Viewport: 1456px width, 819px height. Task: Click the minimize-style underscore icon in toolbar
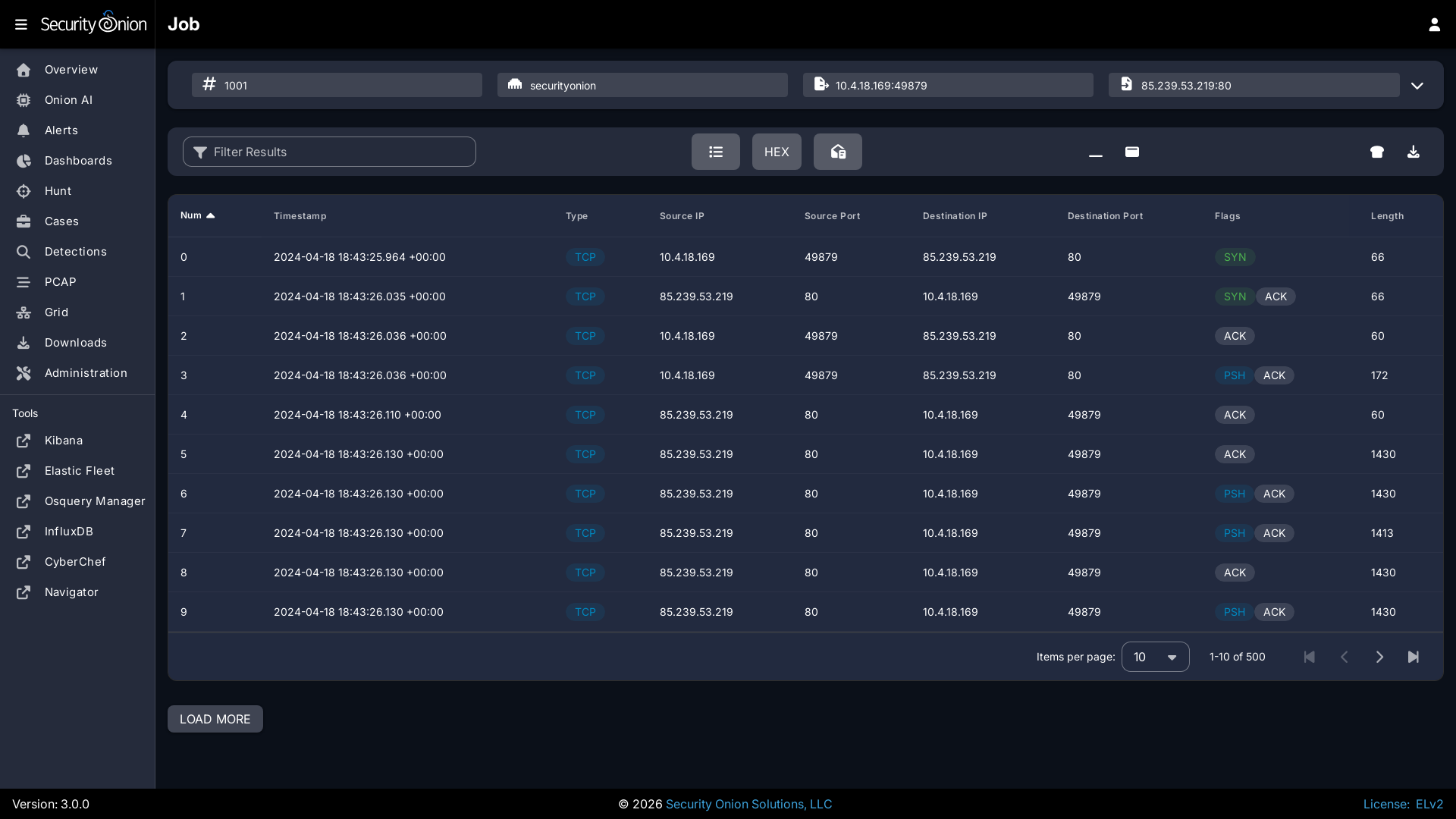tap(1096, 152)
